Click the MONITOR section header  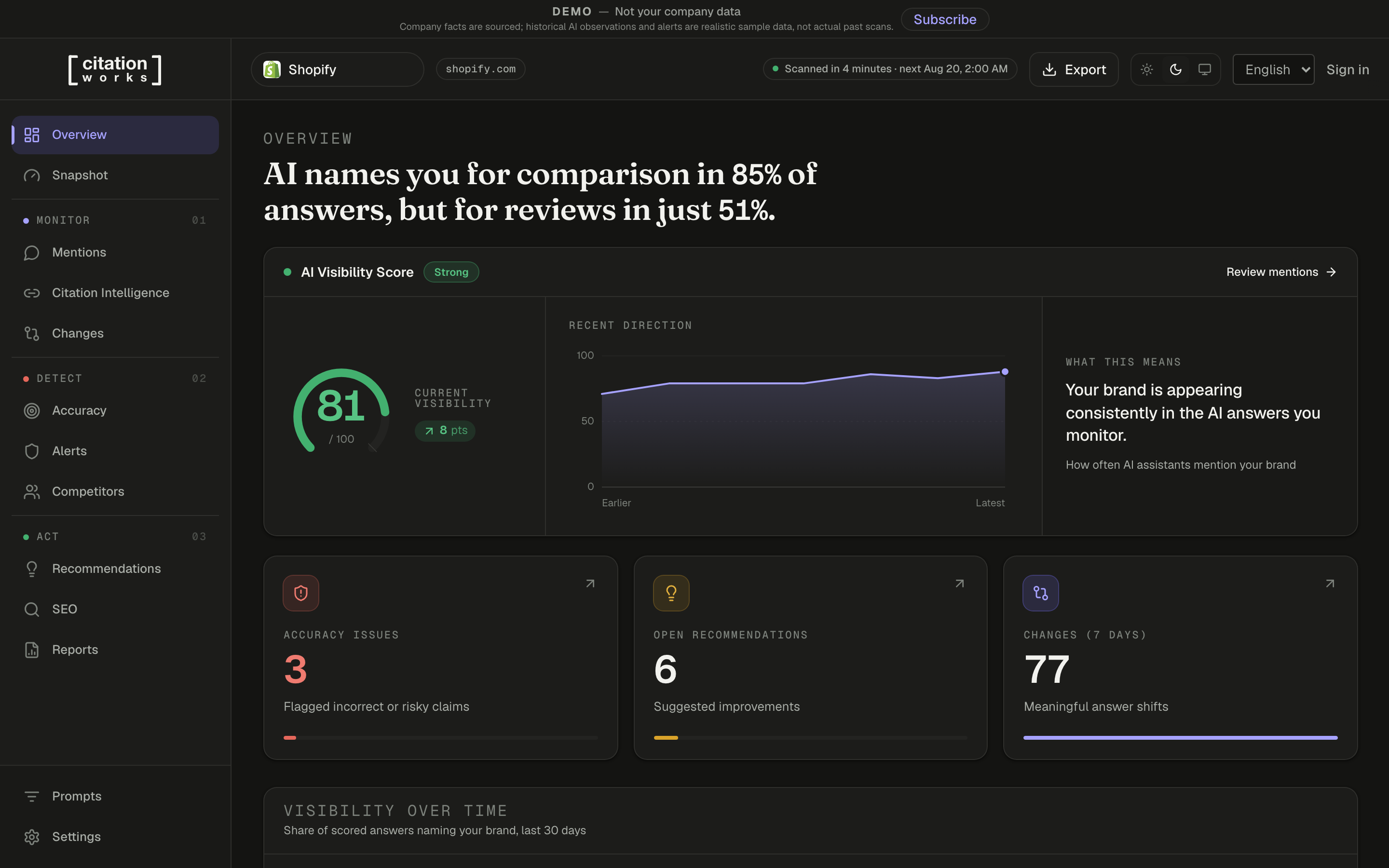pyautogui.click(x=63, y=220)
